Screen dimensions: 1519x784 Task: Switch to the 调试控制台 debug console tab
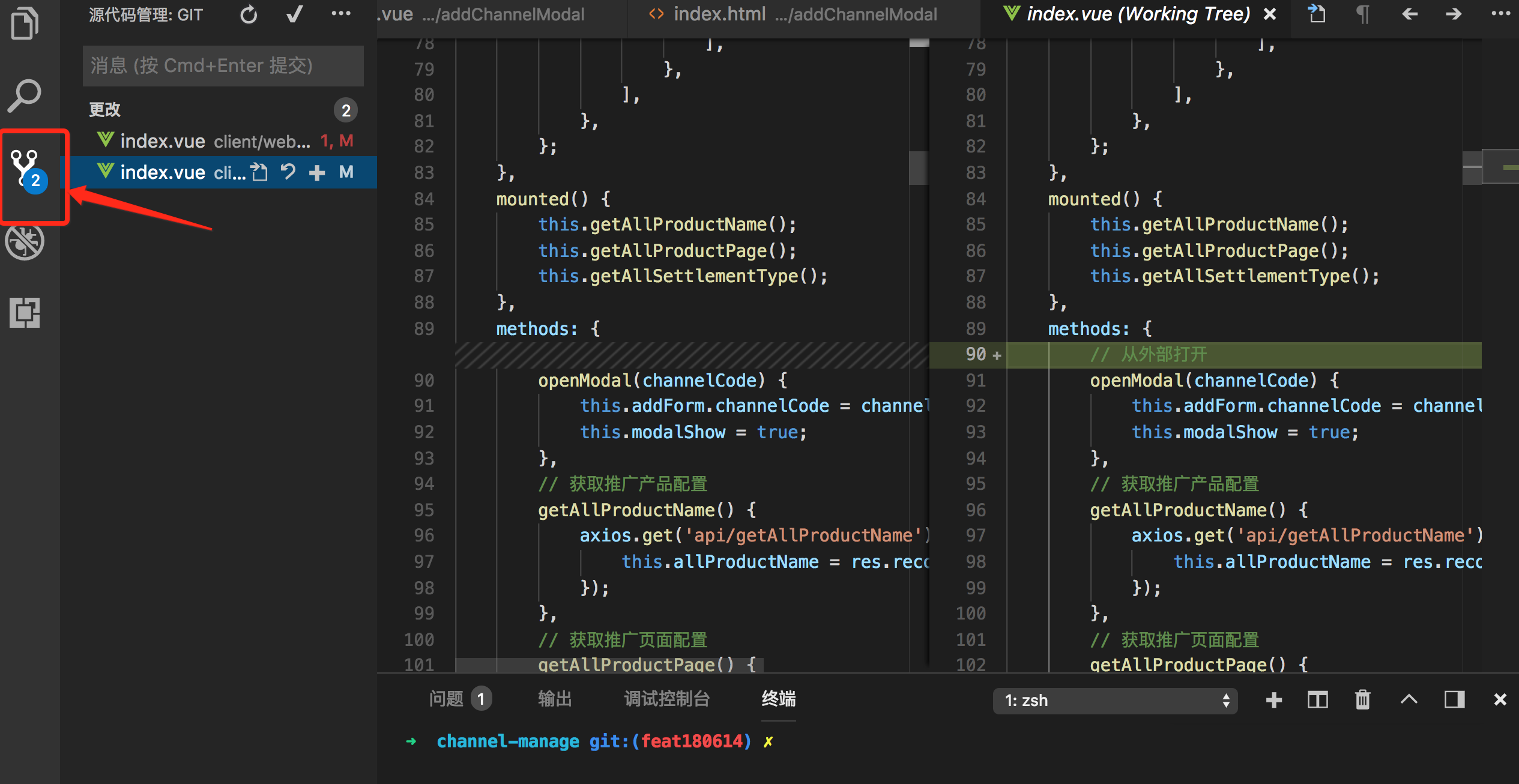click(667, 699)
